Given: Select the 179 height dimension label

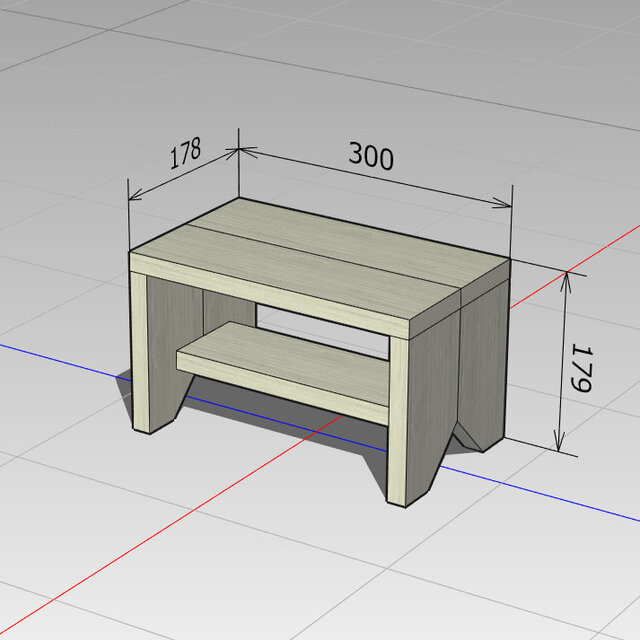Looking at the screenshot, I should (582, 368).
